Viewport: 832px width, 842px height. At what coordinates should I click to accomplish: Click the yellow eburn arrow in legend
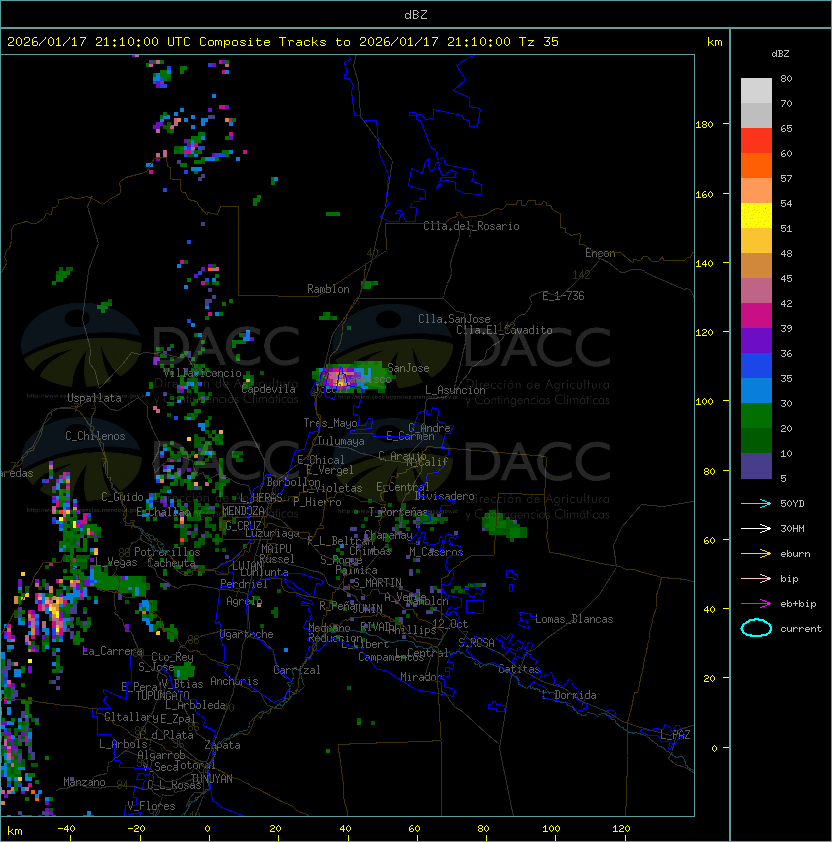756,554
